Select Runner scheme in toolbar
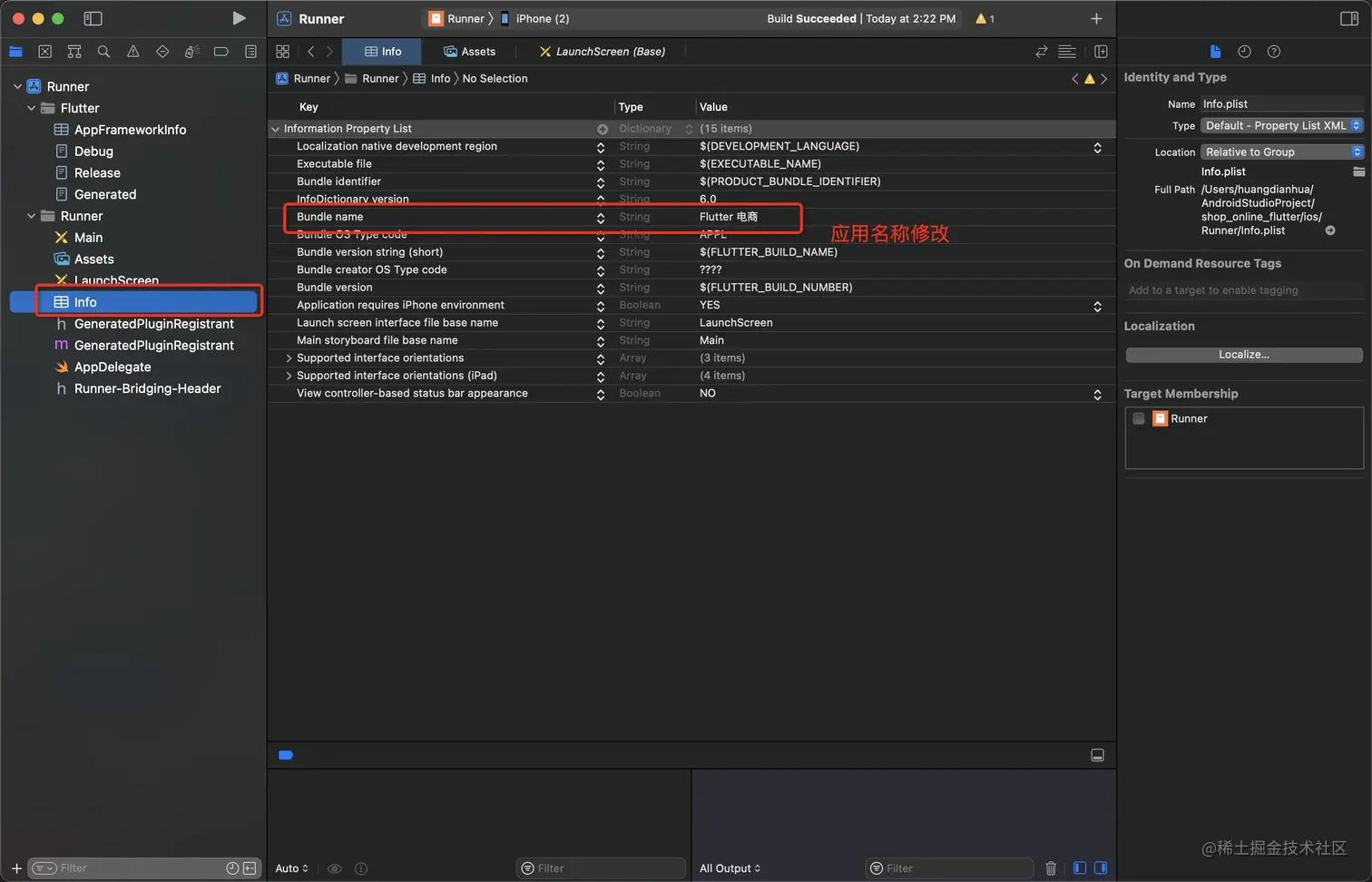The height and width of the screenshot is (882, 1372). coord(457,18)
